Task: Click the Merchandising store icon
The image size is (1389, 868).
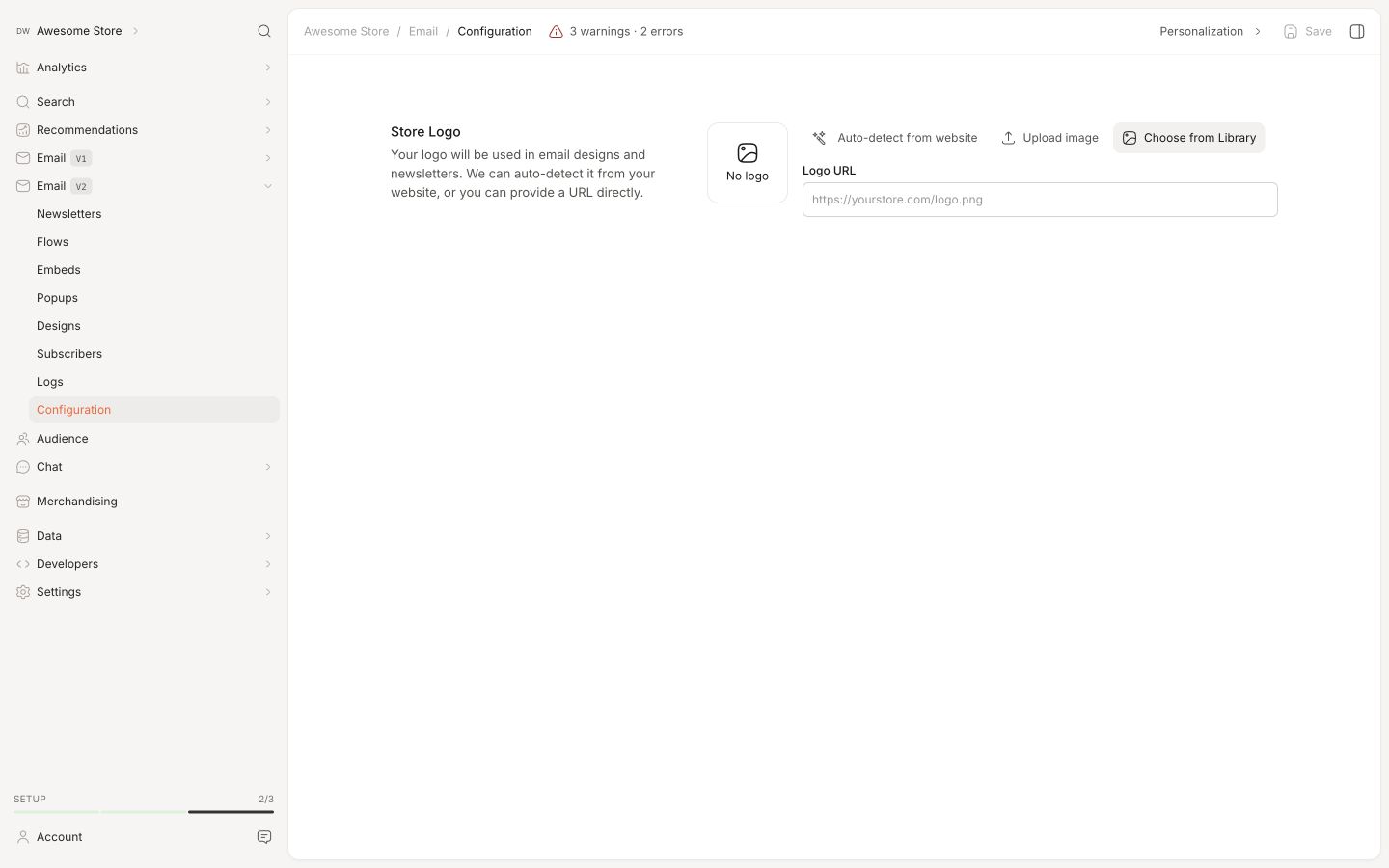Action: pyautogui.click(x=23, y=502)
